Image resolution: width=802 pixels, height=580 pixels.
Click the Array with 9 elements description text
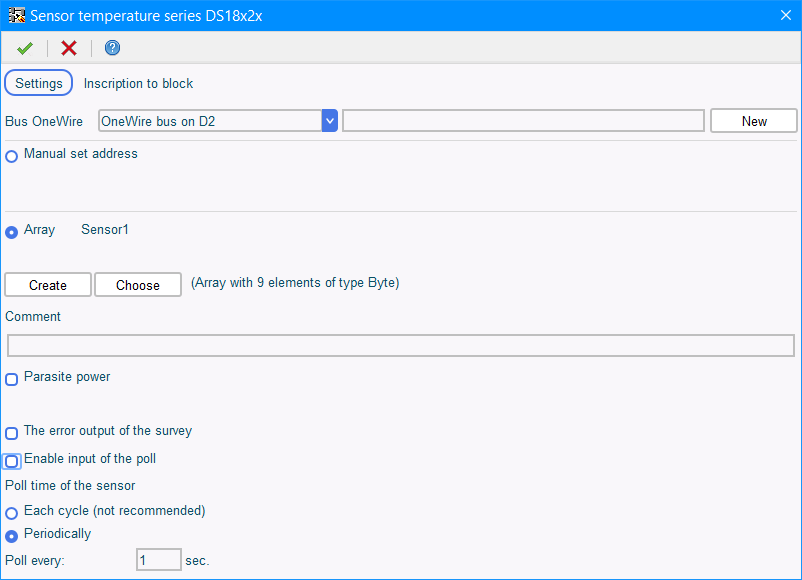295,283
